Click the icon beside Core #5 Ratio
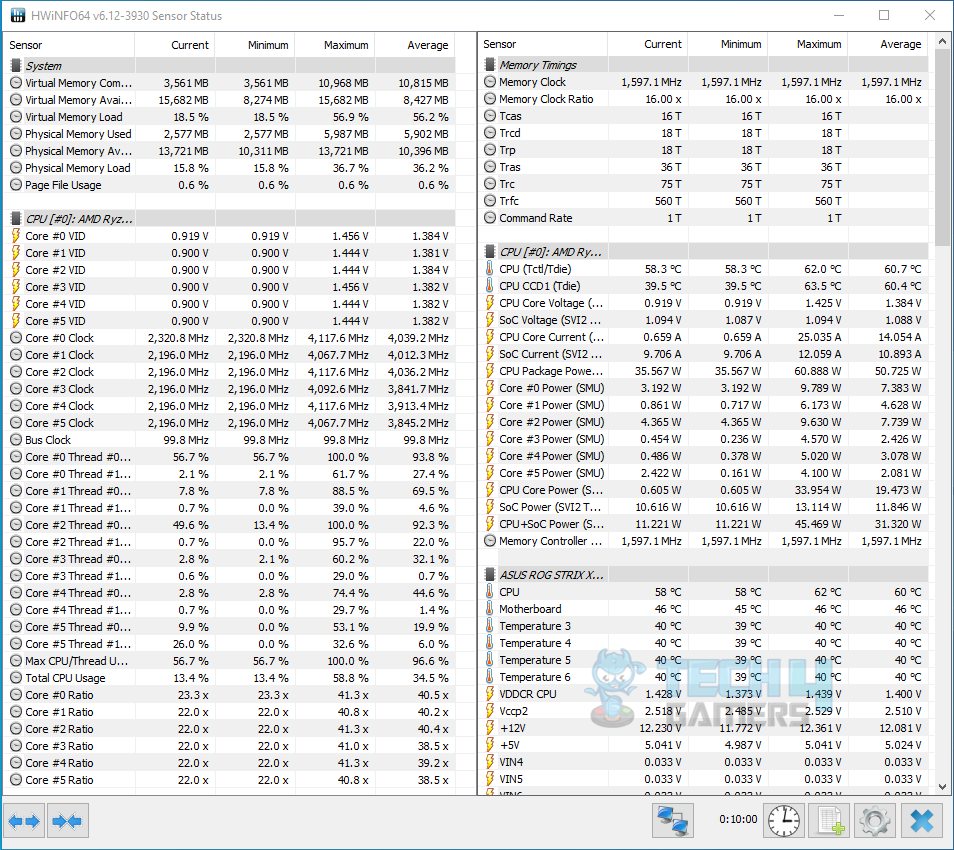Viewport: 954px width, 850px height. pos(16,779)
